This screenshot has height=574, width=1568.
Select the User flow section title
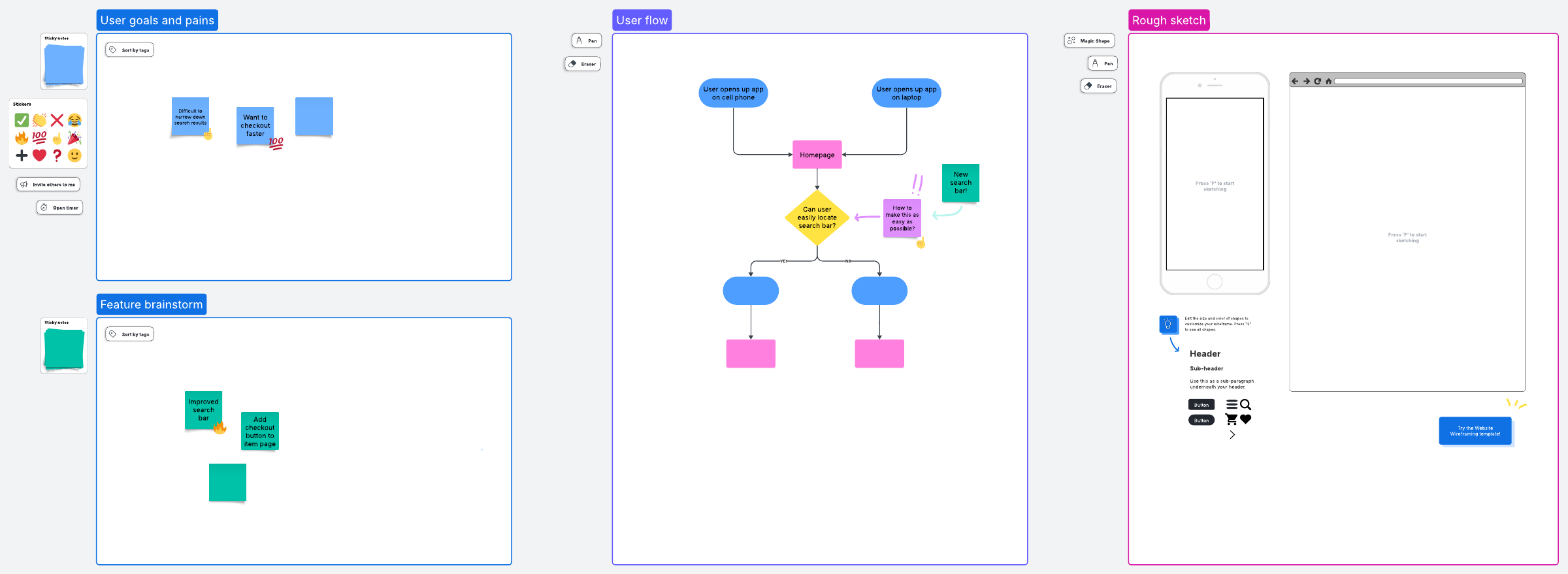pyautogui.click(x=642, y=20)
